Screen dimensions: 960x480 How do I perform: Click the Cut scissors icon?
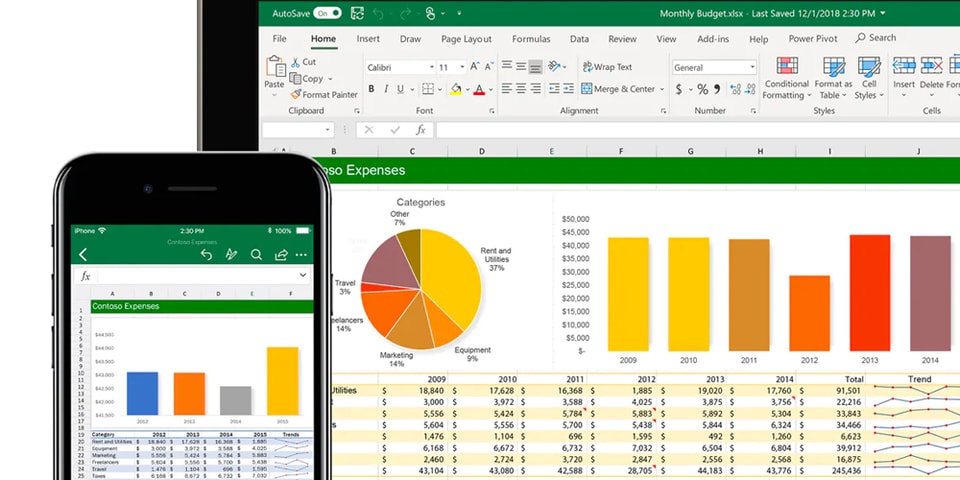click(x=296, y=62)
